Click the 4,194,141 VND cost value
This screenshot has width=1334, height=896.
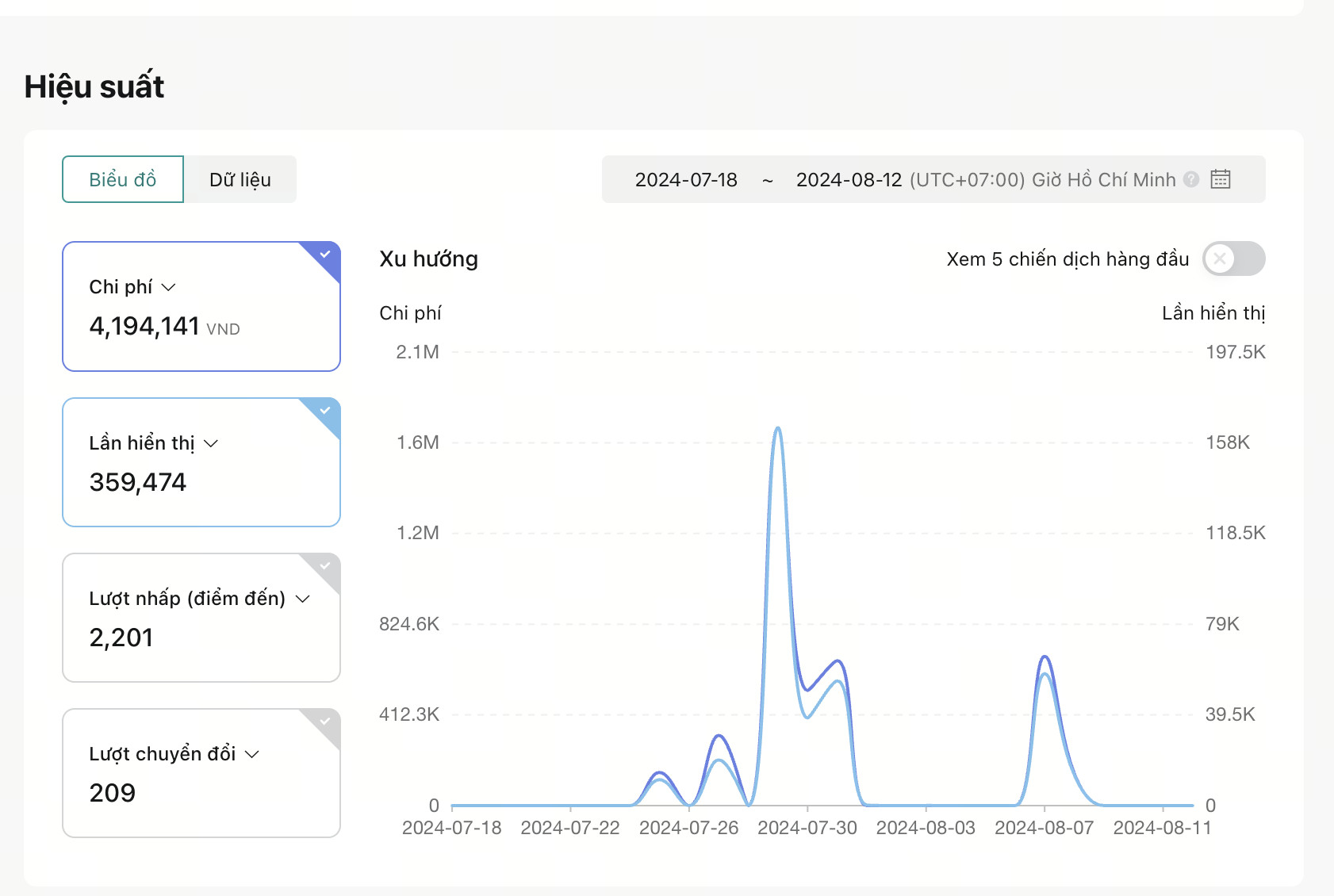pos(164,326)
